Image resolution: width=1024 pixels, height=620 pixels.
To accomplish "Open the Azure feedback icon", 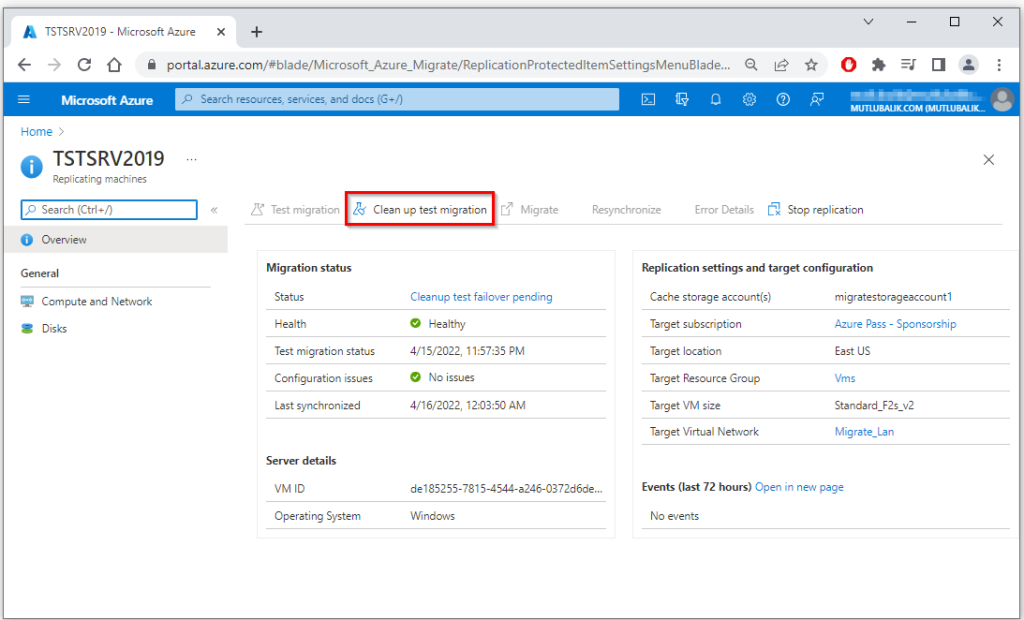I will (x=816, y=99).
